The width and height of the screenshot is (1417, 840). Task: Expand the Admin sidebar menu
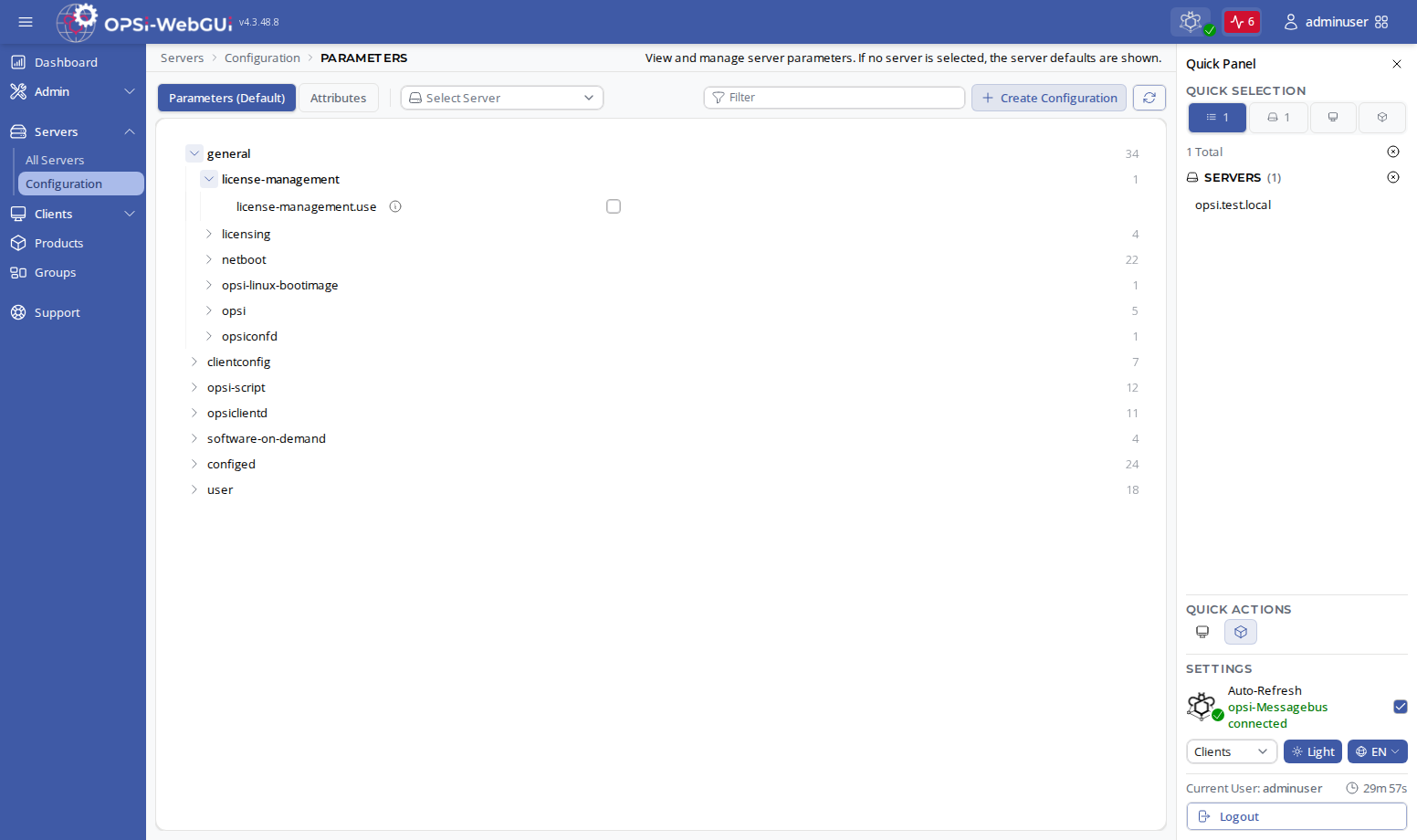point(73,91)
